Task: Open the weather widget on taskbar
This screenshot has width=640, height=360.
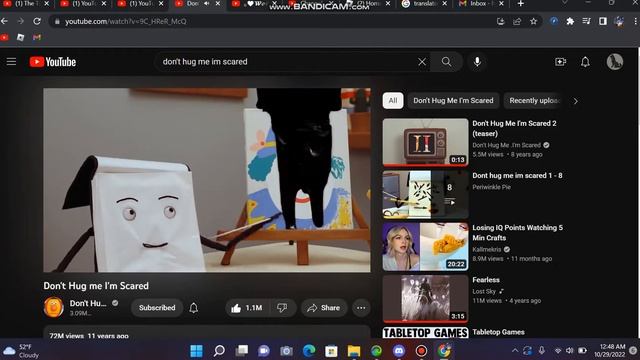Action: [x=21, y=351]
